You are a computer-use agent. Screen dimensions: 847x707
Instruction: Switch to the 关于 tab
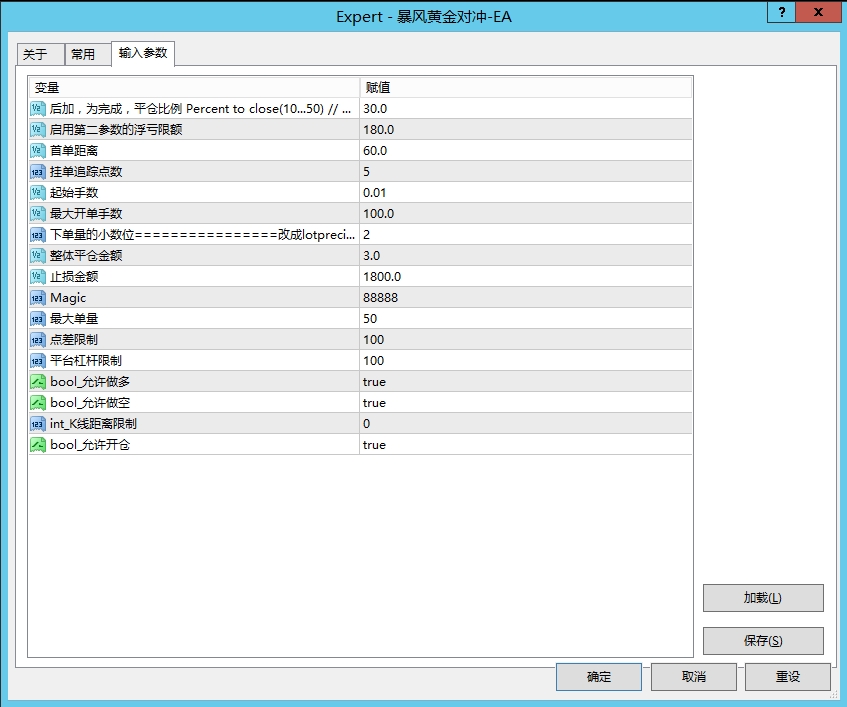pyautogui.click(x=36, y=55)
